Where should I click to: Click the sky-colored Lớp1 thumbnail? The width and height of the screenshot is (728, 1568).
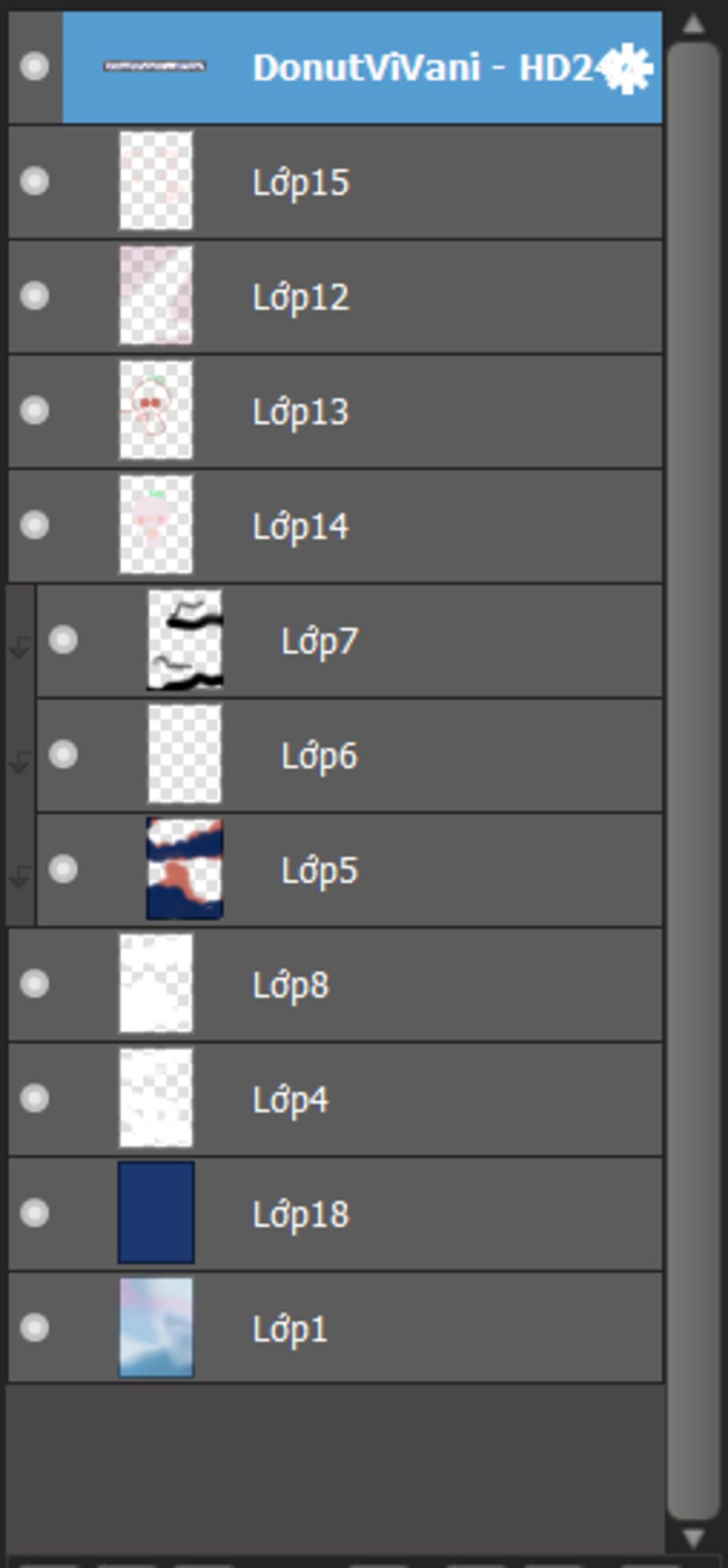coord(156,1328)
